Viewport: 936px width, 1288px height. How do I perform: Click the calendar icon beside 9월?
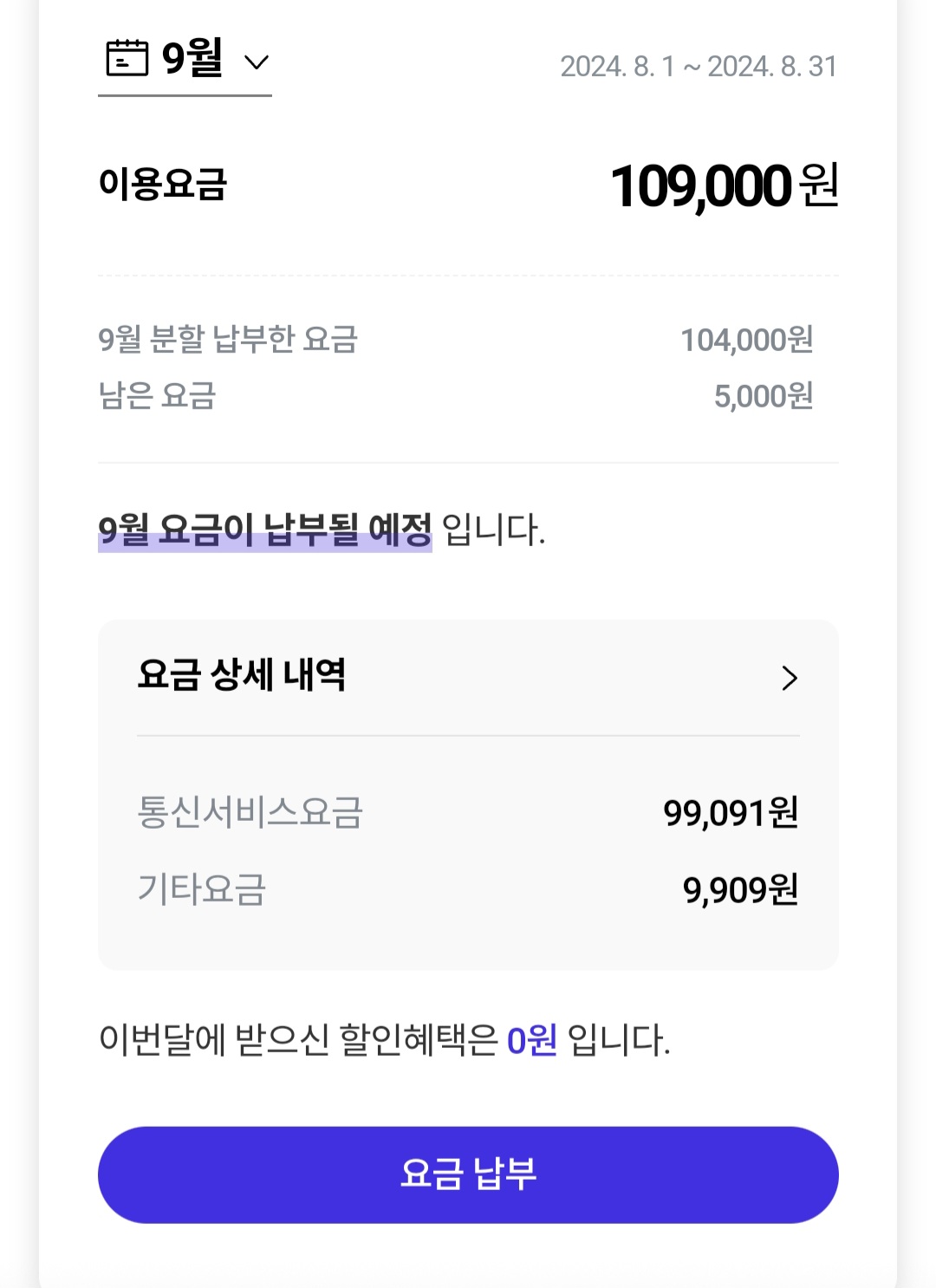tap(127, 59)
